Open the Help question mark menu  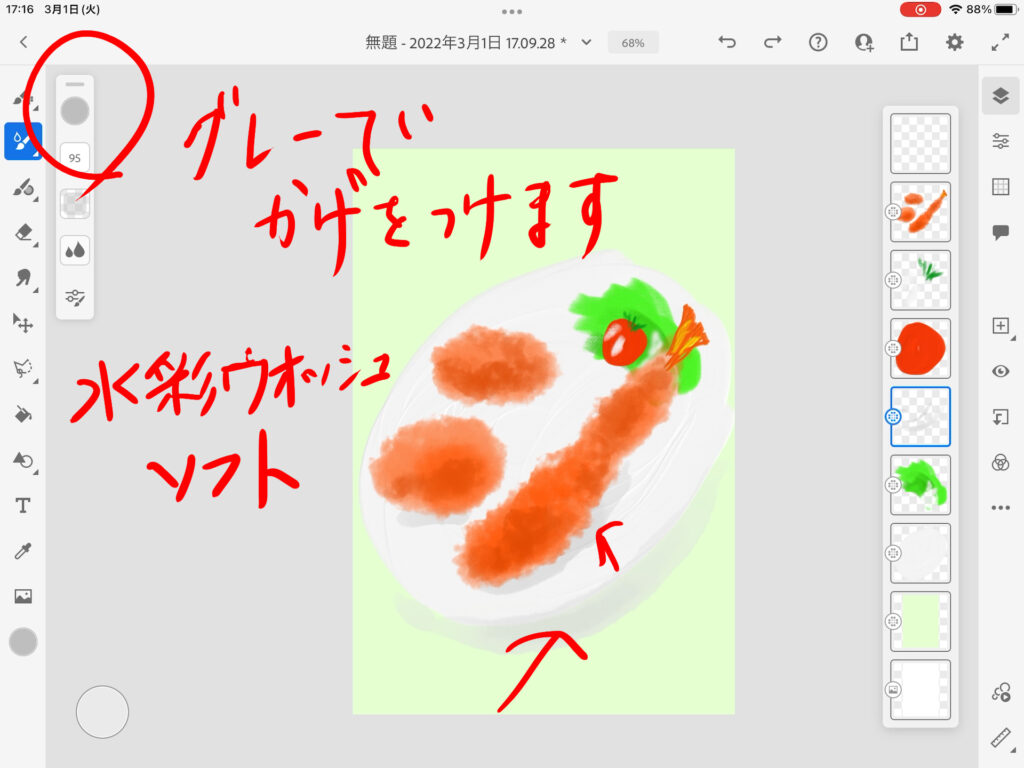818,42
